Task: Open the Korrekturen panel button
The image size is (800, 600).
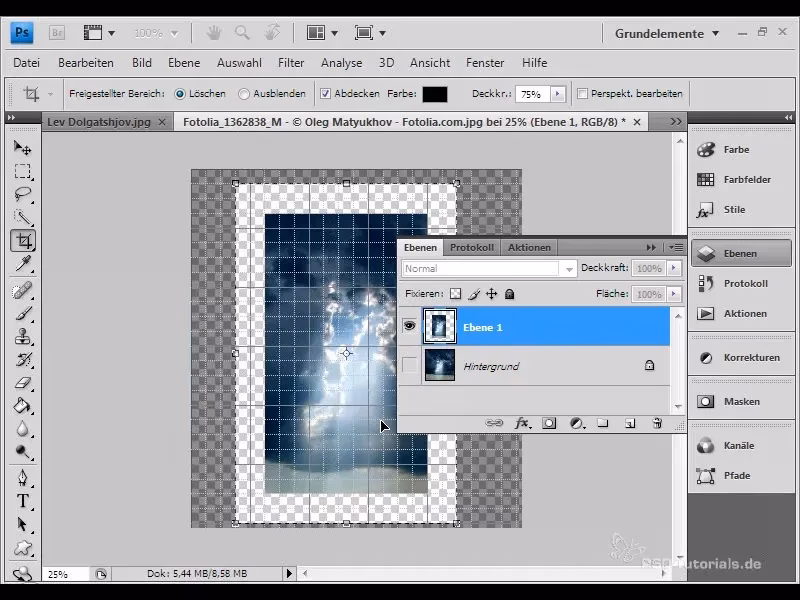Action: tap(740, 357)
